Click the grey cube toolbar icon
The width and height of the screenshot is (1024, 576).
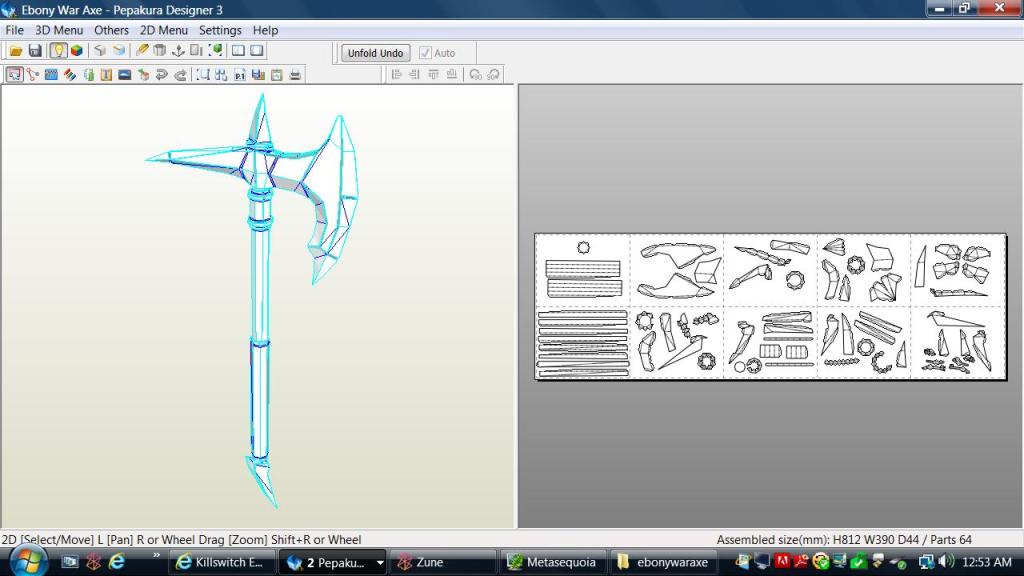click(x=100, y=51)
